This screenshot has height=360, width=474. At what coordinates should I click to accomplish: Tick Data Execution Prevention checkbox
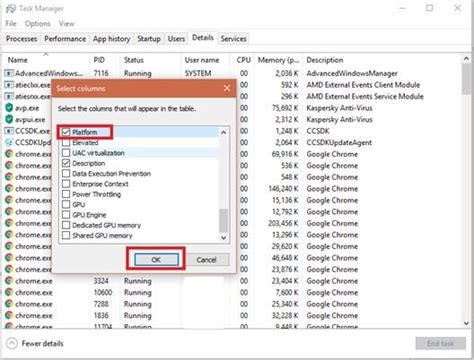[66, 173]
